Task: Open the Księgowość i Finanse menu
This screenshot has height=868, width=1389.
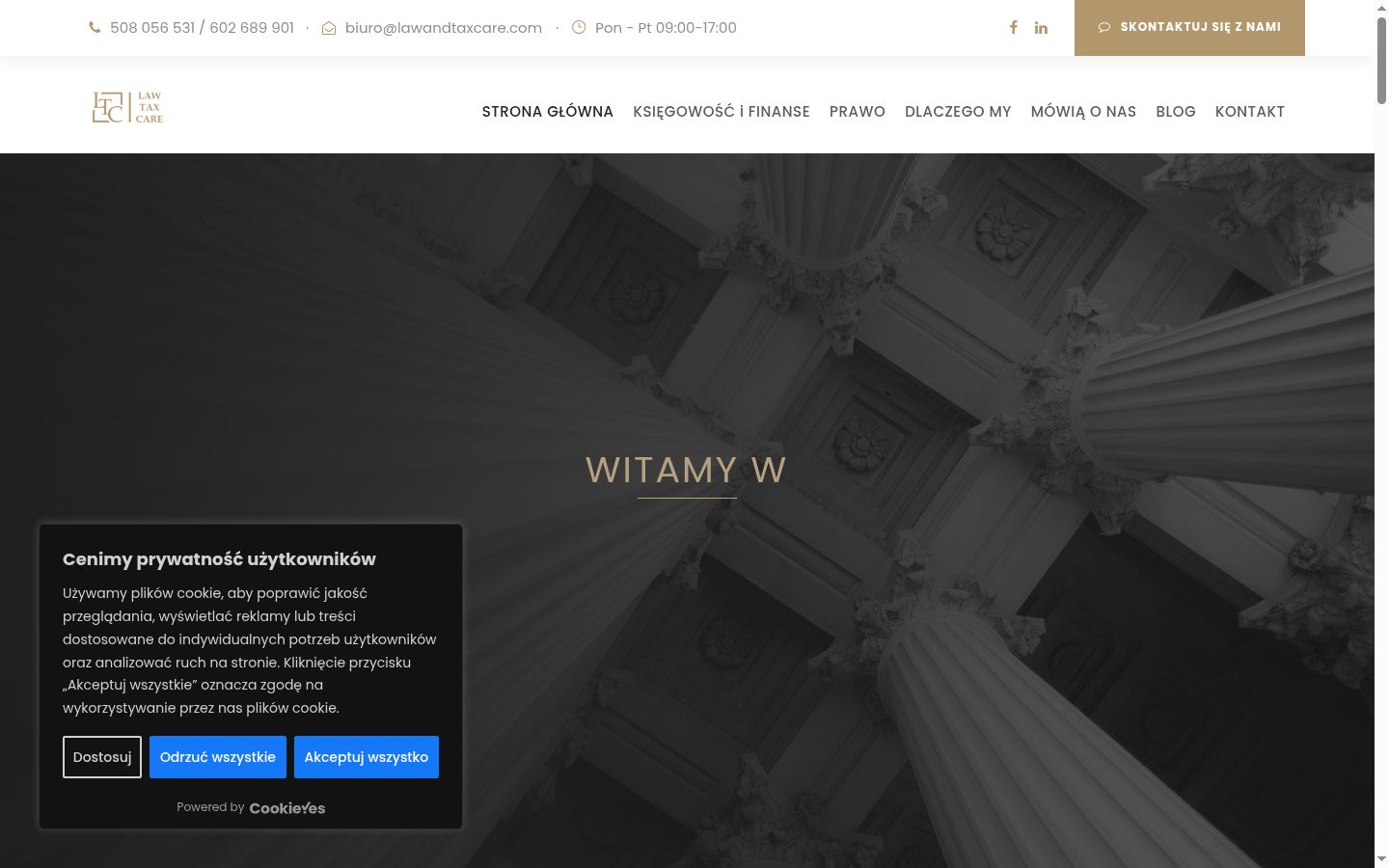Action: (722, 112)
